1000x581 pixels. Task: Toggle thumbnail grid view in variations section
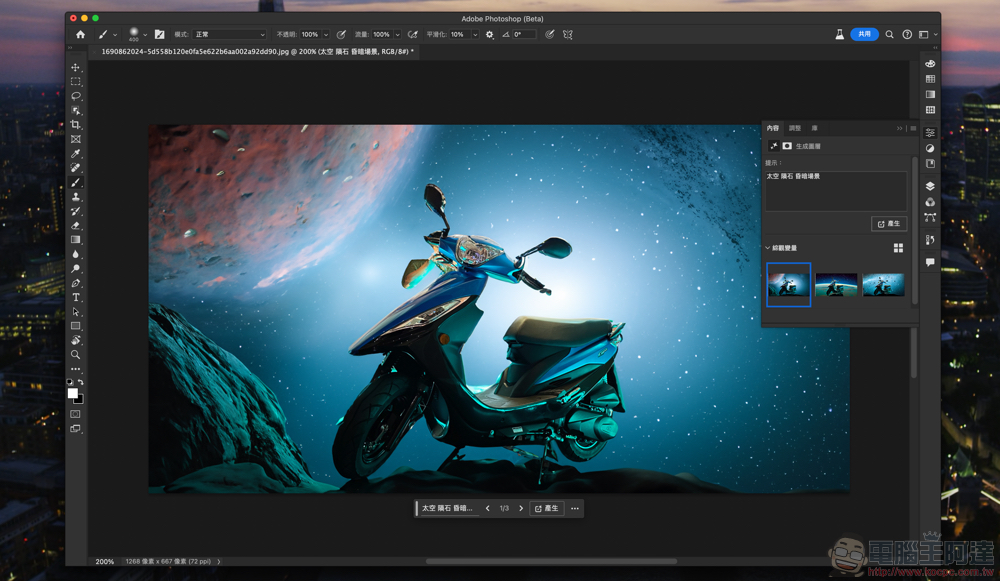coord(898,248)
